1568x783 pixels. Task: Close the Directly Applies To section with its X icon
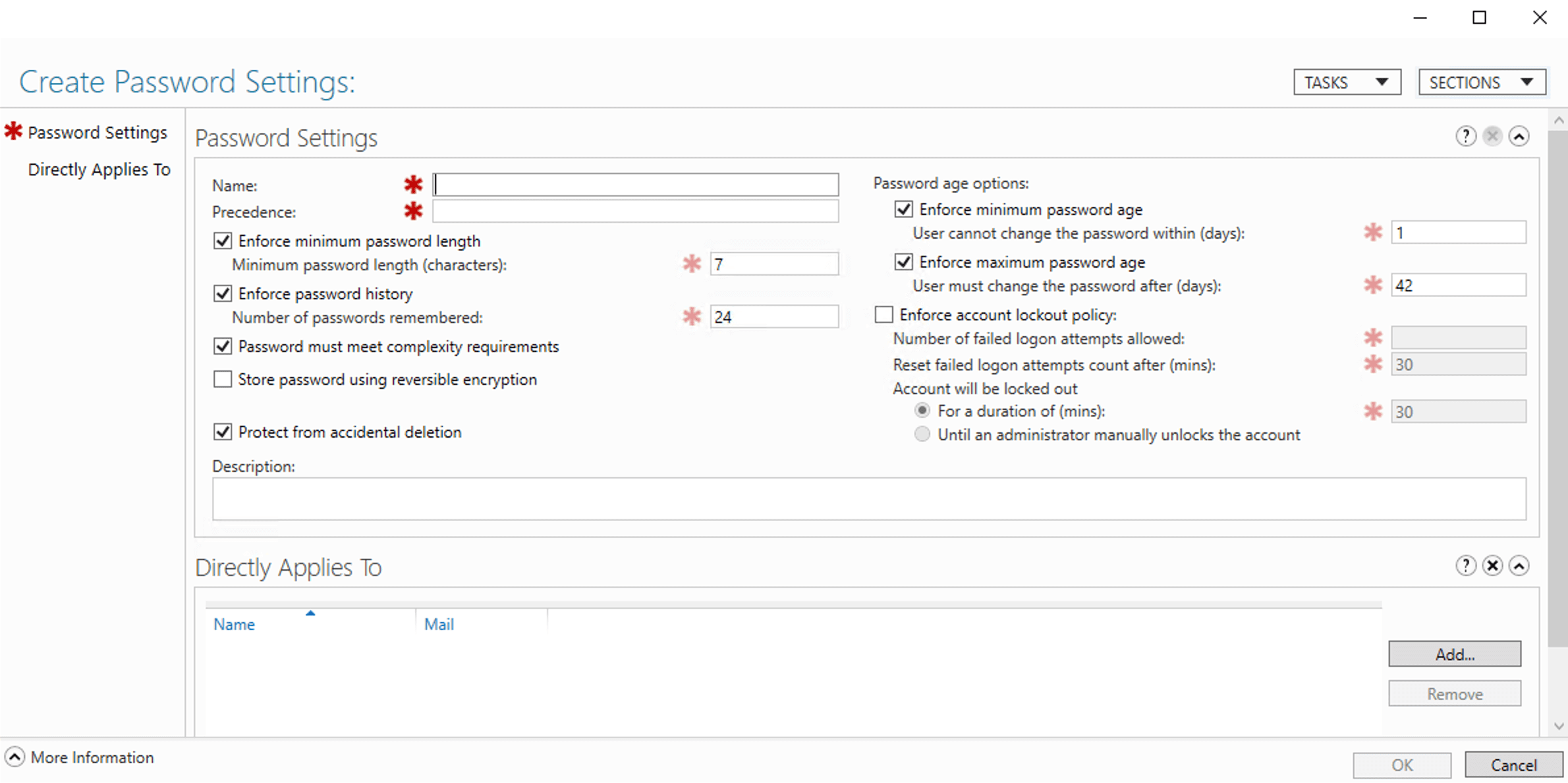tap(1493, 565)
